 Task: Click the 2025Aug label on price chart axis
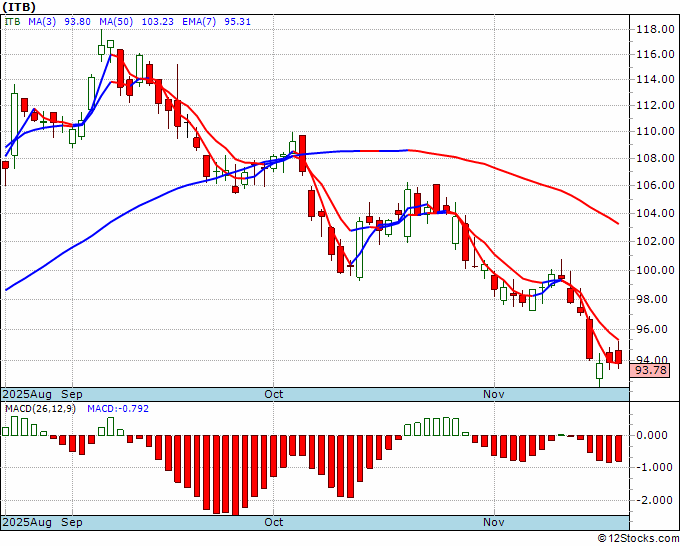[27, 394]
